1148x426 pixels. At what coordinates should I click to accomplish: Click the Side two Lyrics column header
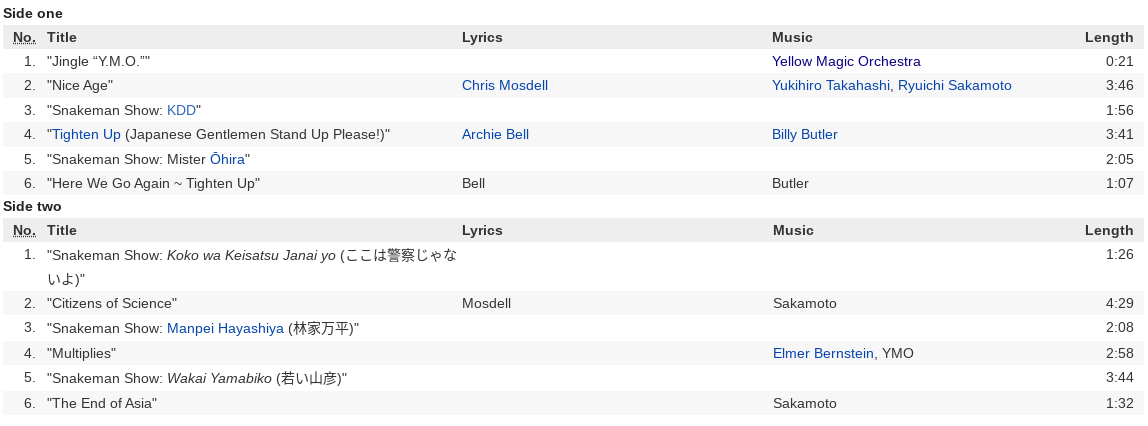tap(482, 231)
